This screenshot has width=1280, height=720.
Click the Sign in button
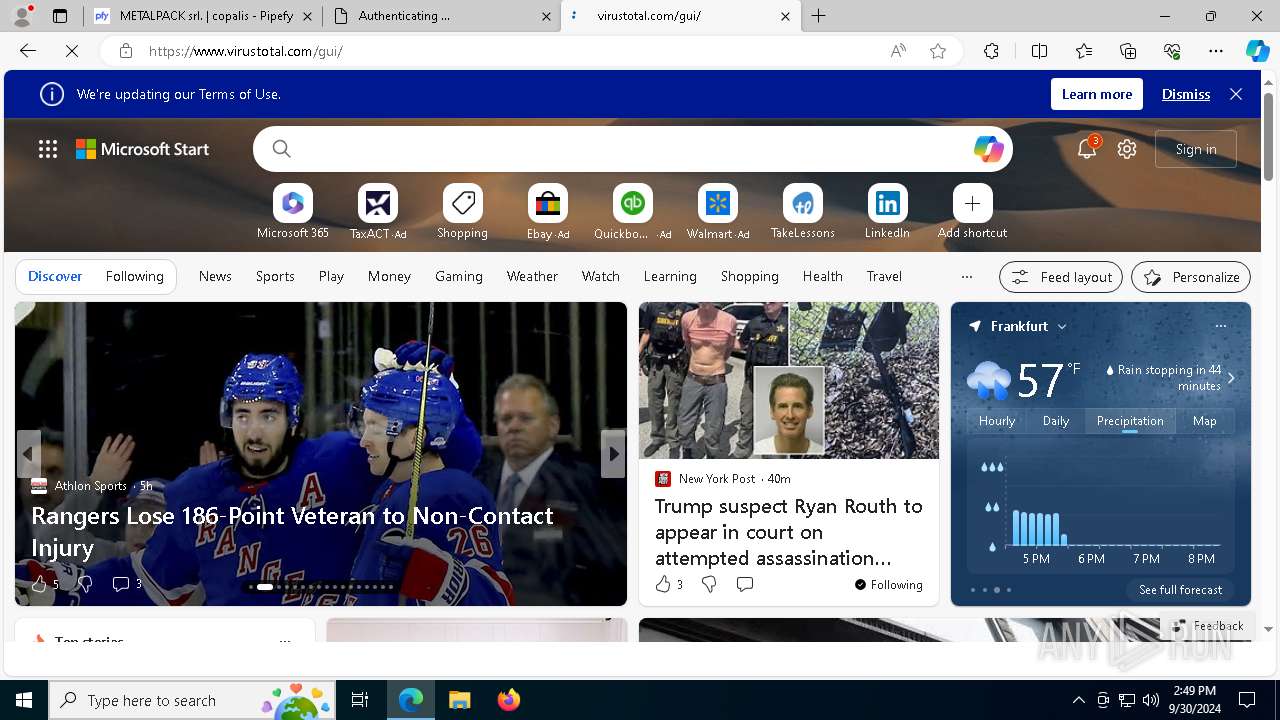coord(1196,149)
